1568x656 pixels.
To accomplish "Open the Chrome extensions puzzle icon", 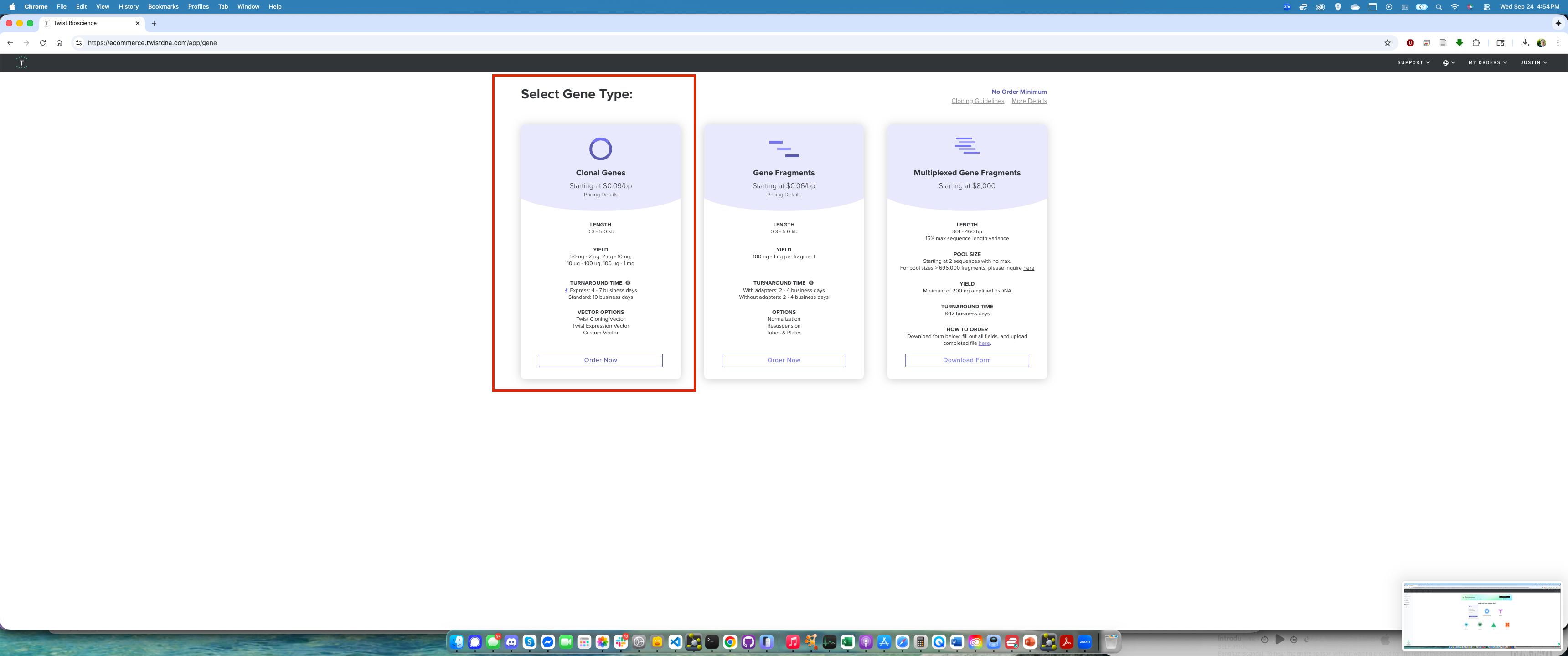I will [x=1475, y=43].
